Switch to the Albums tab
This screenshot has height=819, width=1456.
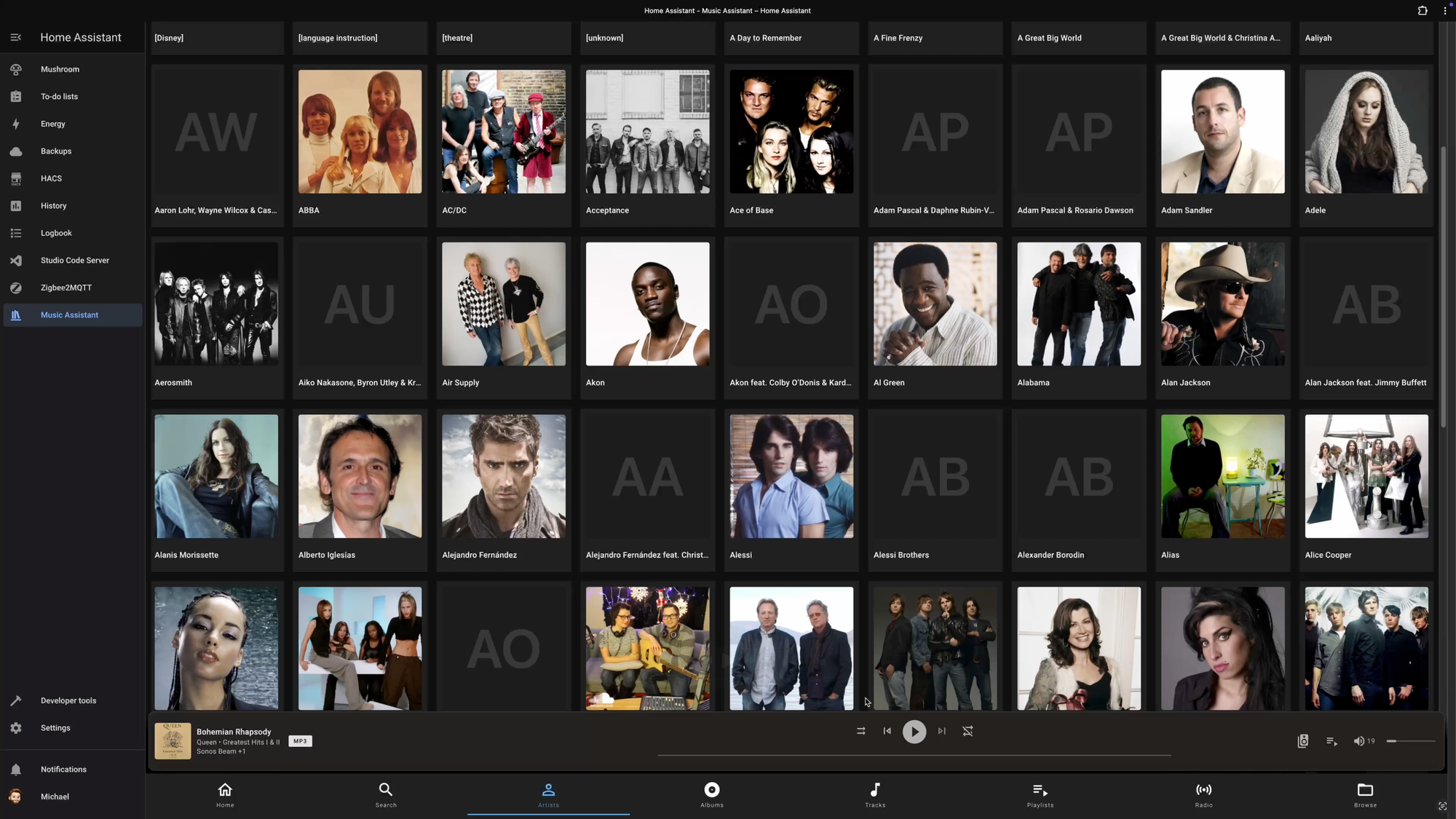712,794
